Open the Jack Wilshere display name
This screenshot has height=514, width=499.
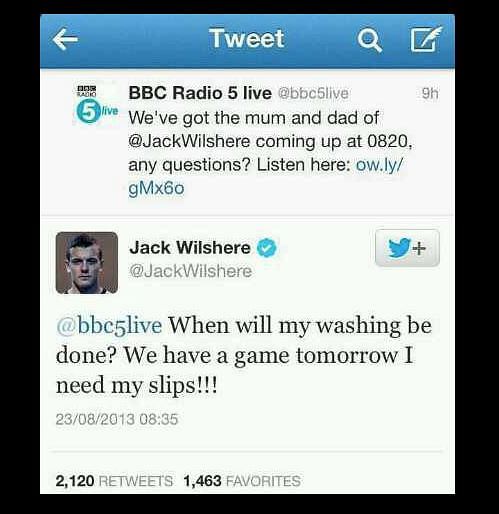coord(190,248)
